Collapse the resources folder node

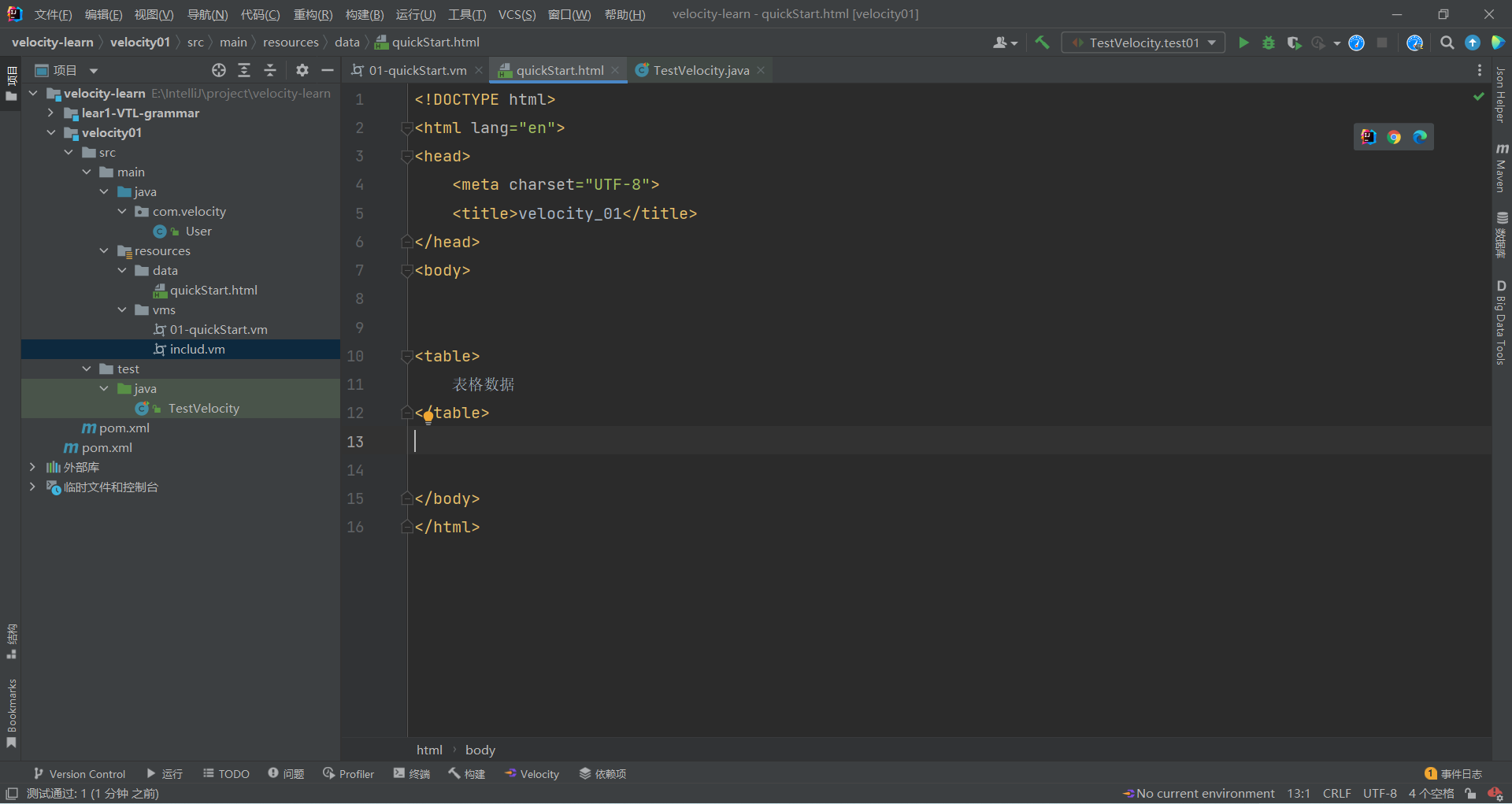click(104, 250)
